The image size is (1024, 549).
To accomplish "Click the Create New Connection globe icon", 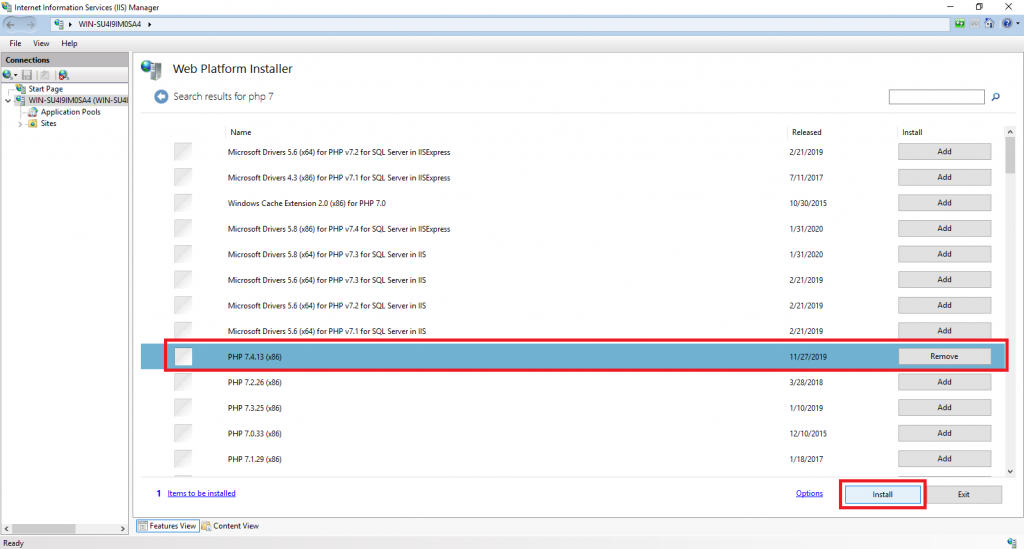I will pos(8,75).
